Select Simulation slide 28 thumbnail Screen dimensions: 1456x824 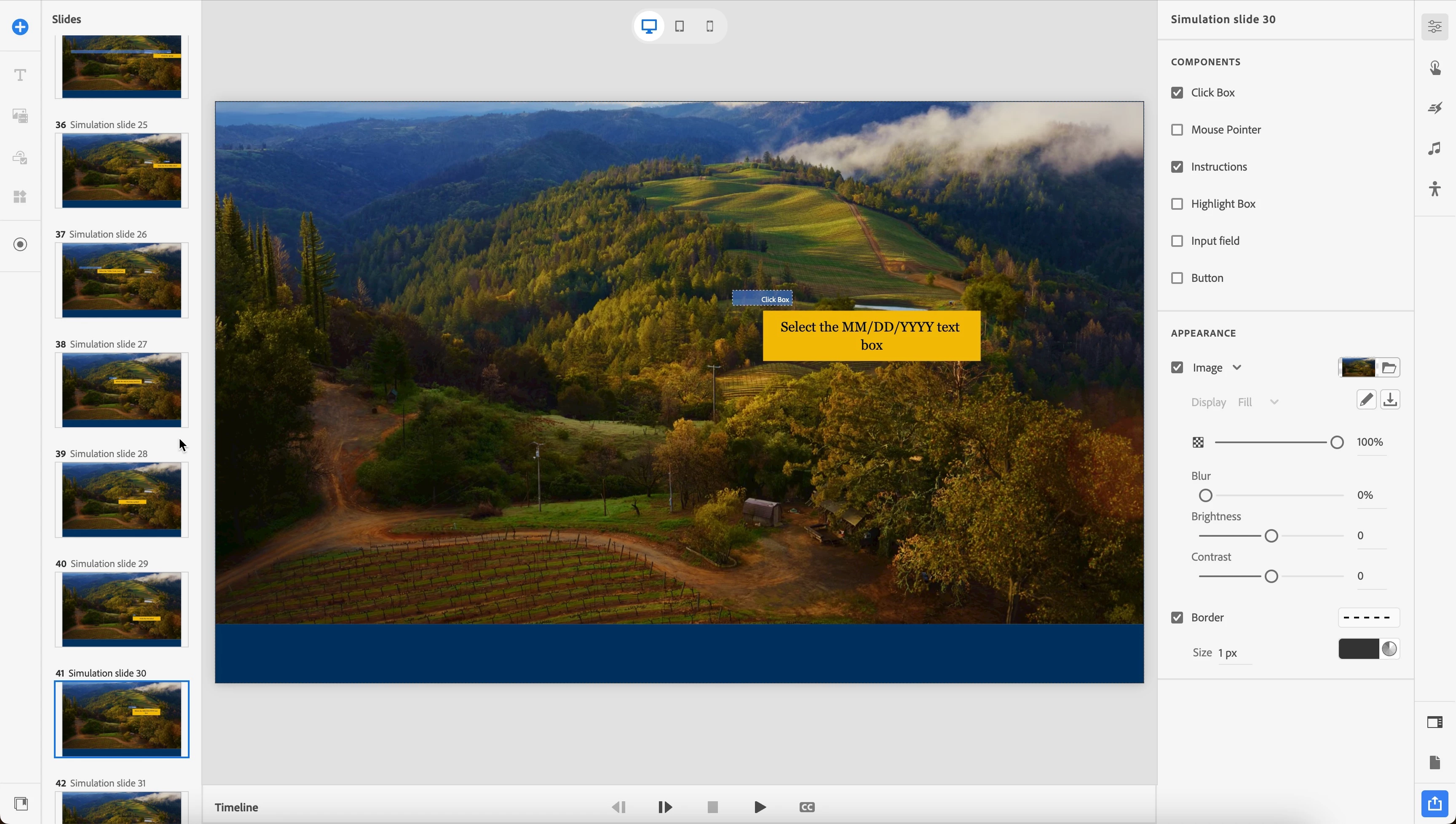point(122,499)
